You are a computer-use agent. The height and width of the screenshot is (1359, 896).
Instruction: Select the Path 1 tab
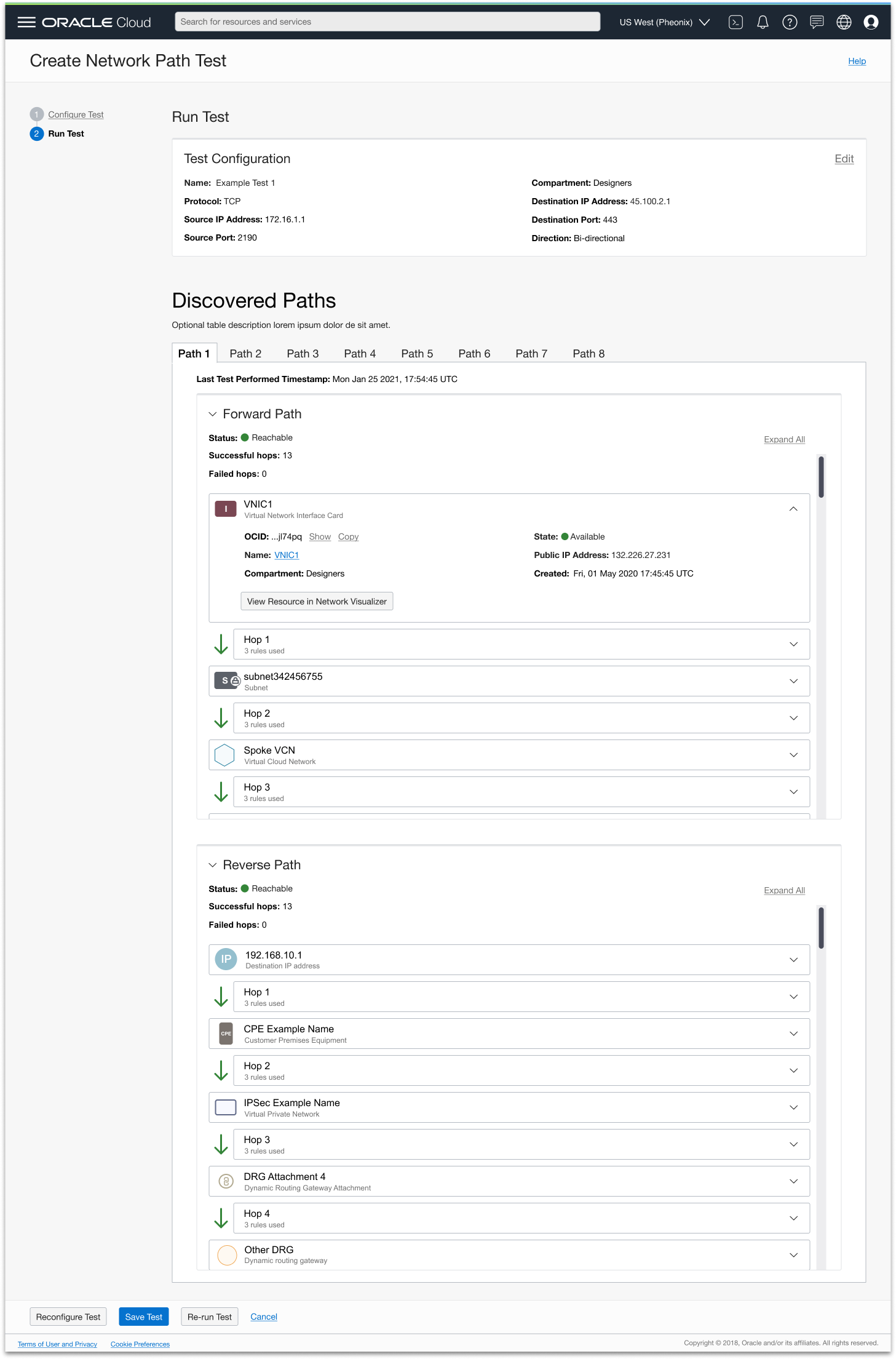click(194, 354)
